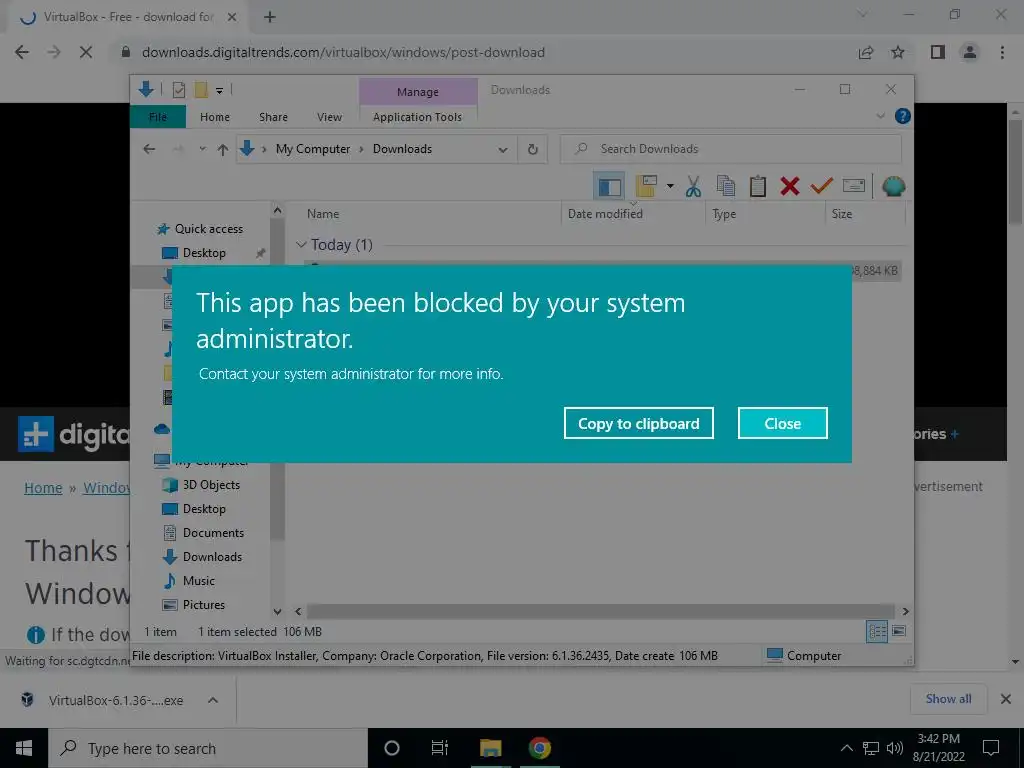1024x768 pixels.
Task: Open the Customize Quick Access Toolbar dropdown
Action: pyautogui.click(x=219, y=90)
